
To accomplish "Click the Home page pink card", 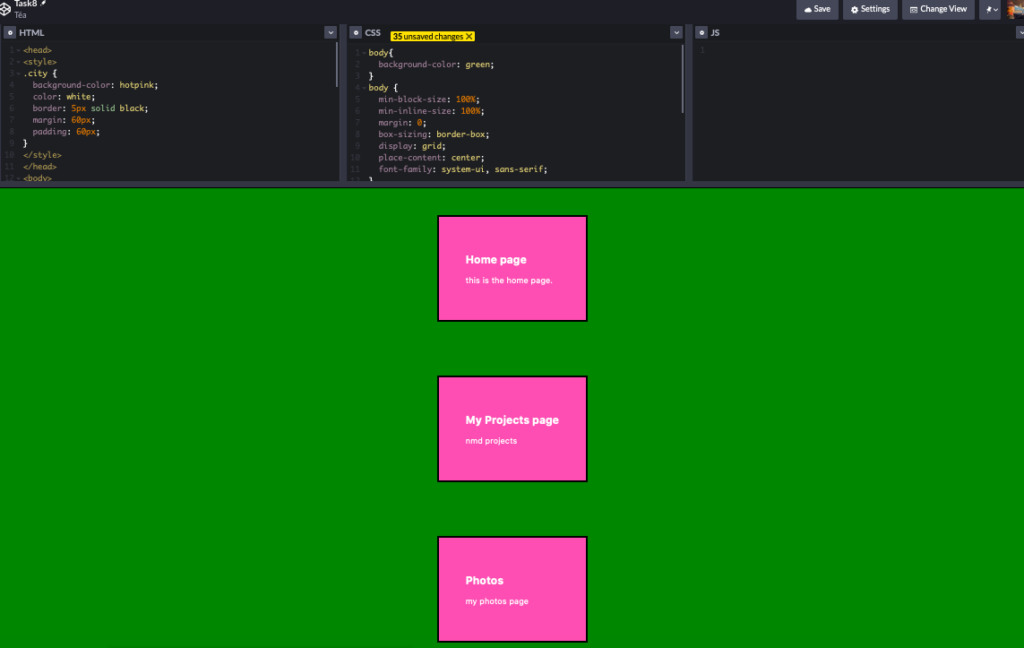I will click(512, 268).
